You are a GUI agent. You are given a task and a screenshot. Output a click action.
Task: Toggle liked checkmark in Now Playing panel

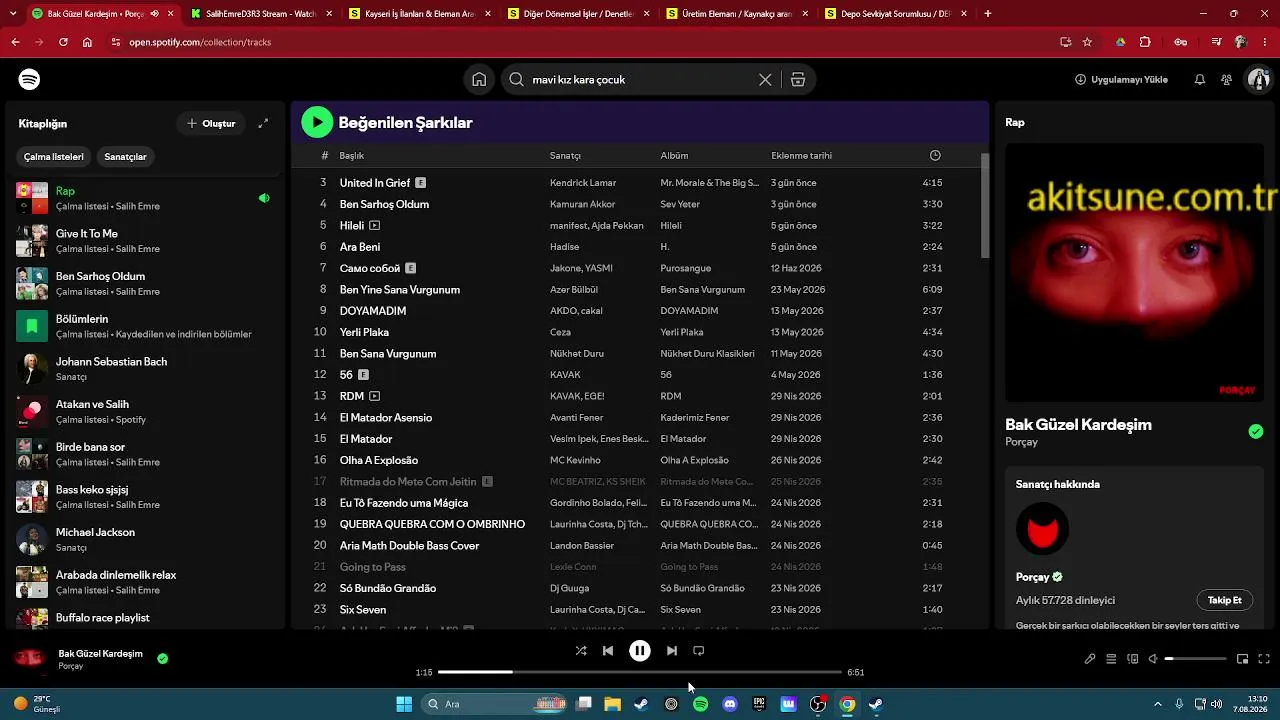[x=1256, y=432]
